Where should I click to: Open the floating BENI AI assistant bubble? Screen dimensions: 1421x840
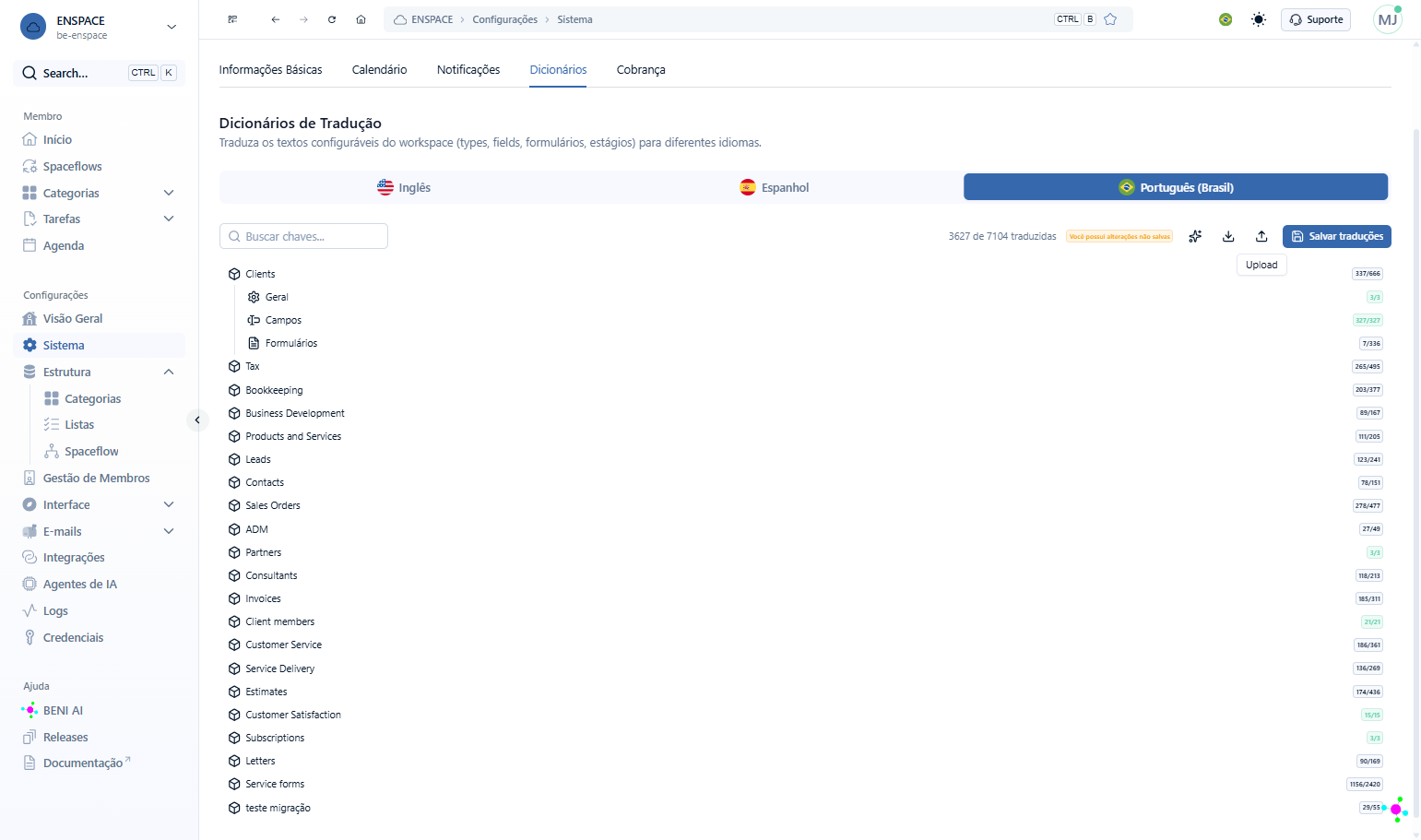tap(1396, 809)
